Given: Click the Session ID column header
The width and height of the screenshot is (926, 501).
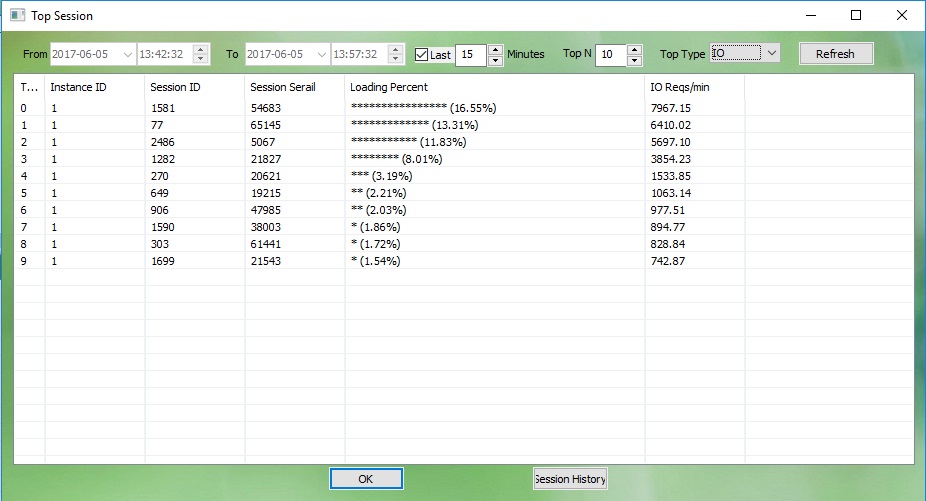Looking at the screenshot, I should (x=194, y=87).
